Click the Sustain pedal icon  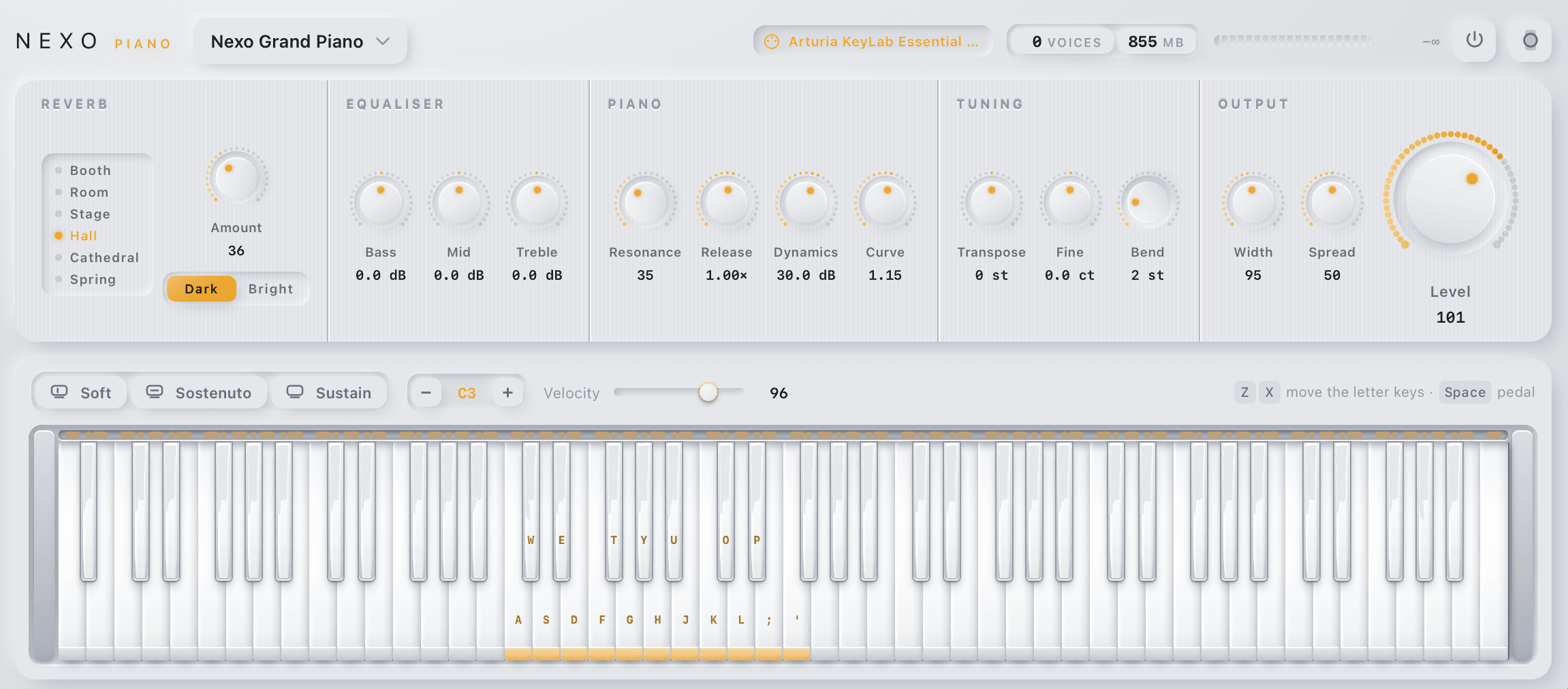point(295,391)
